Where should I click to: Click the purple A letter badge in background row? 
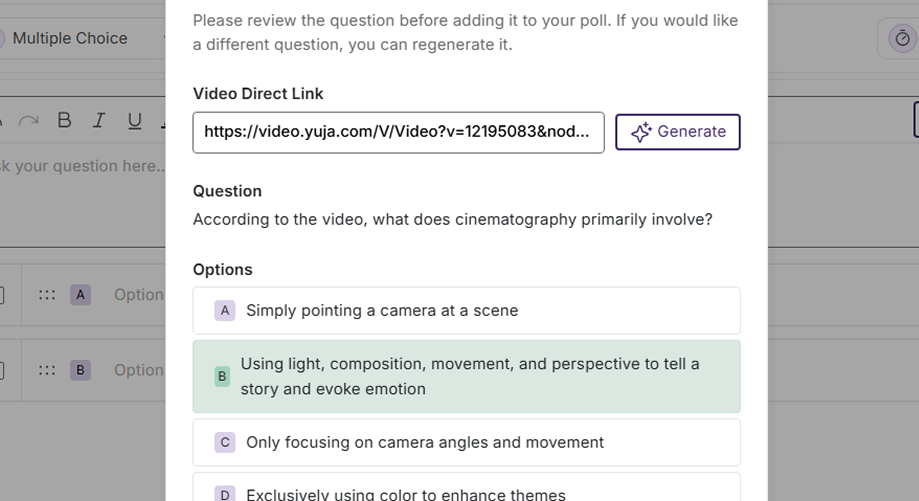[81, 295]
